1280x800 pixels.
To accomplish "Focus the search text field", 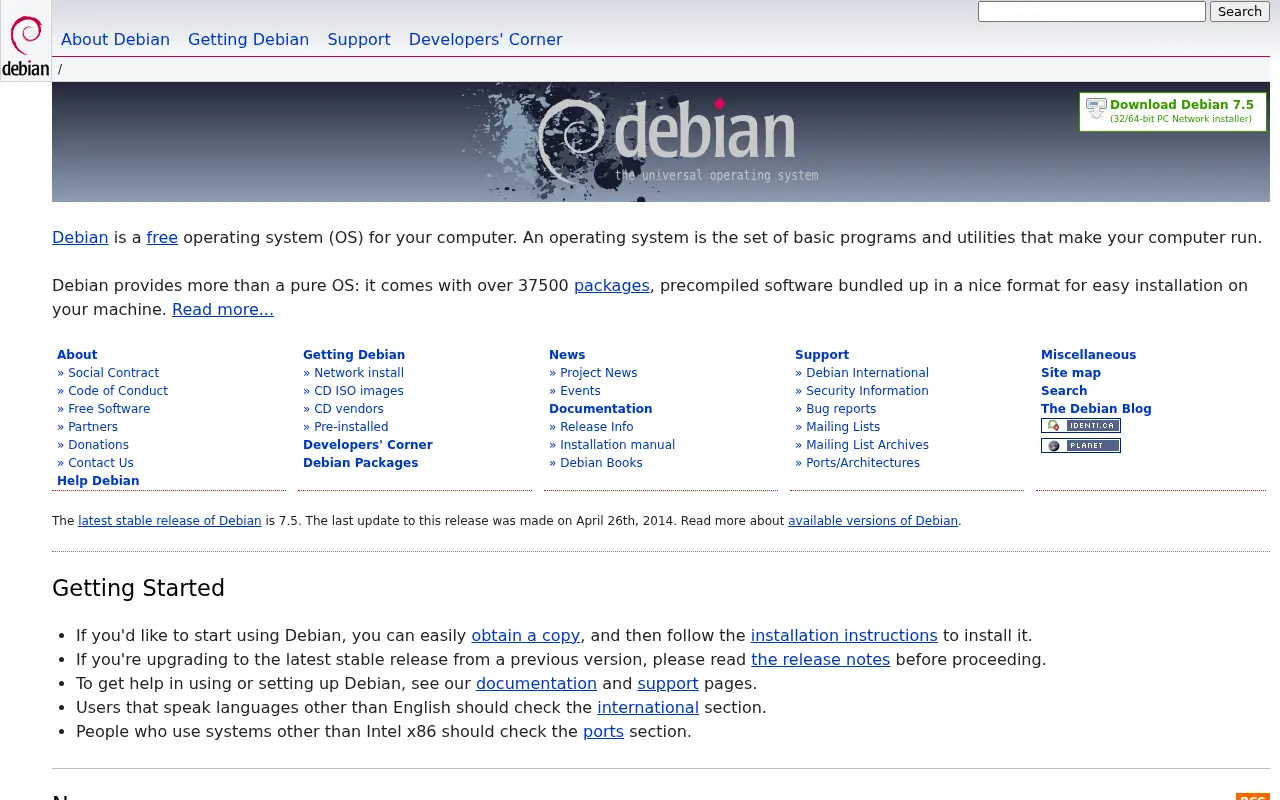I will [x=1092, y=11].
